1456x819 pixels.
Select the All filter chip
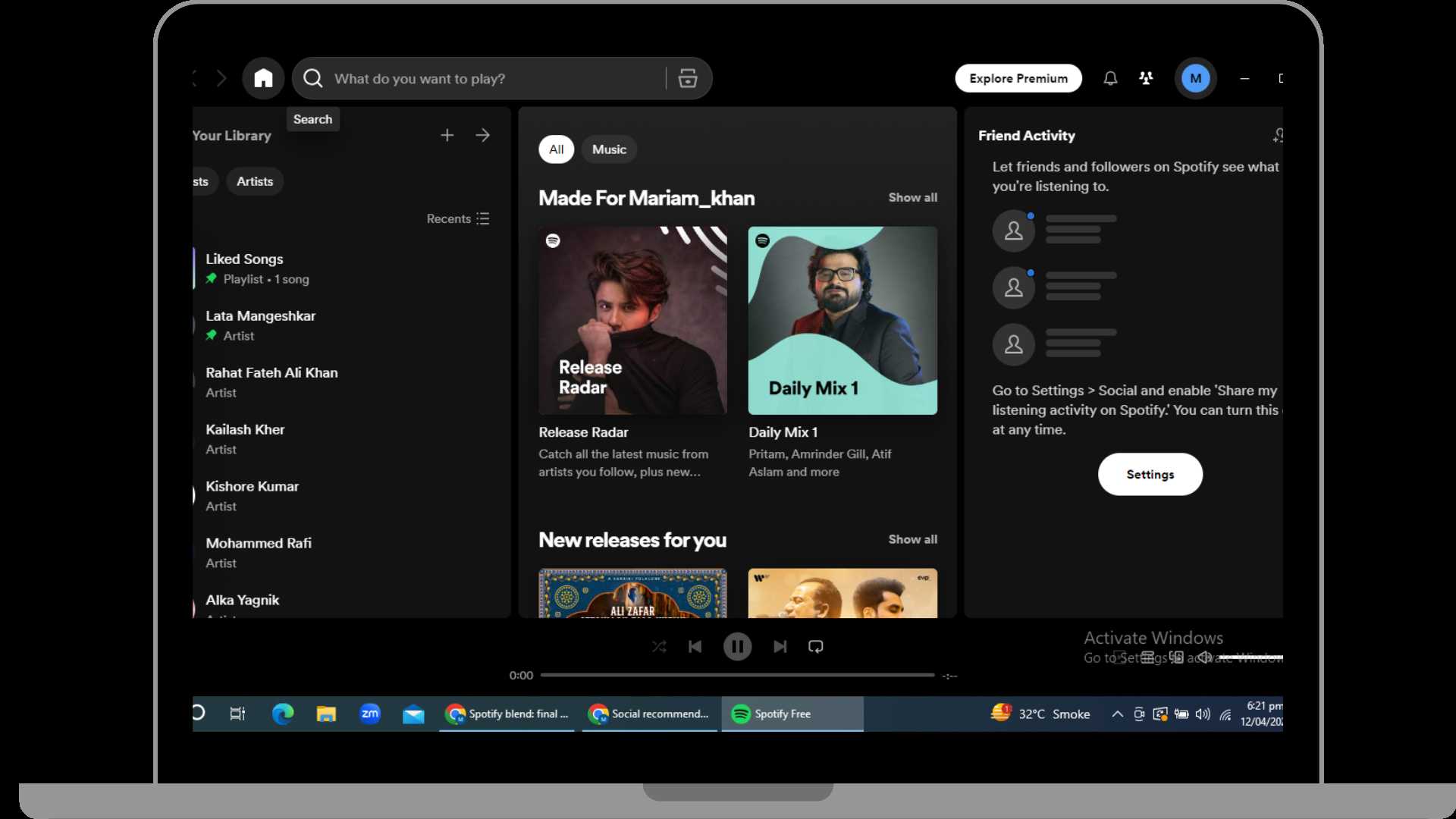pyautogui.click(x=557, y=149)
